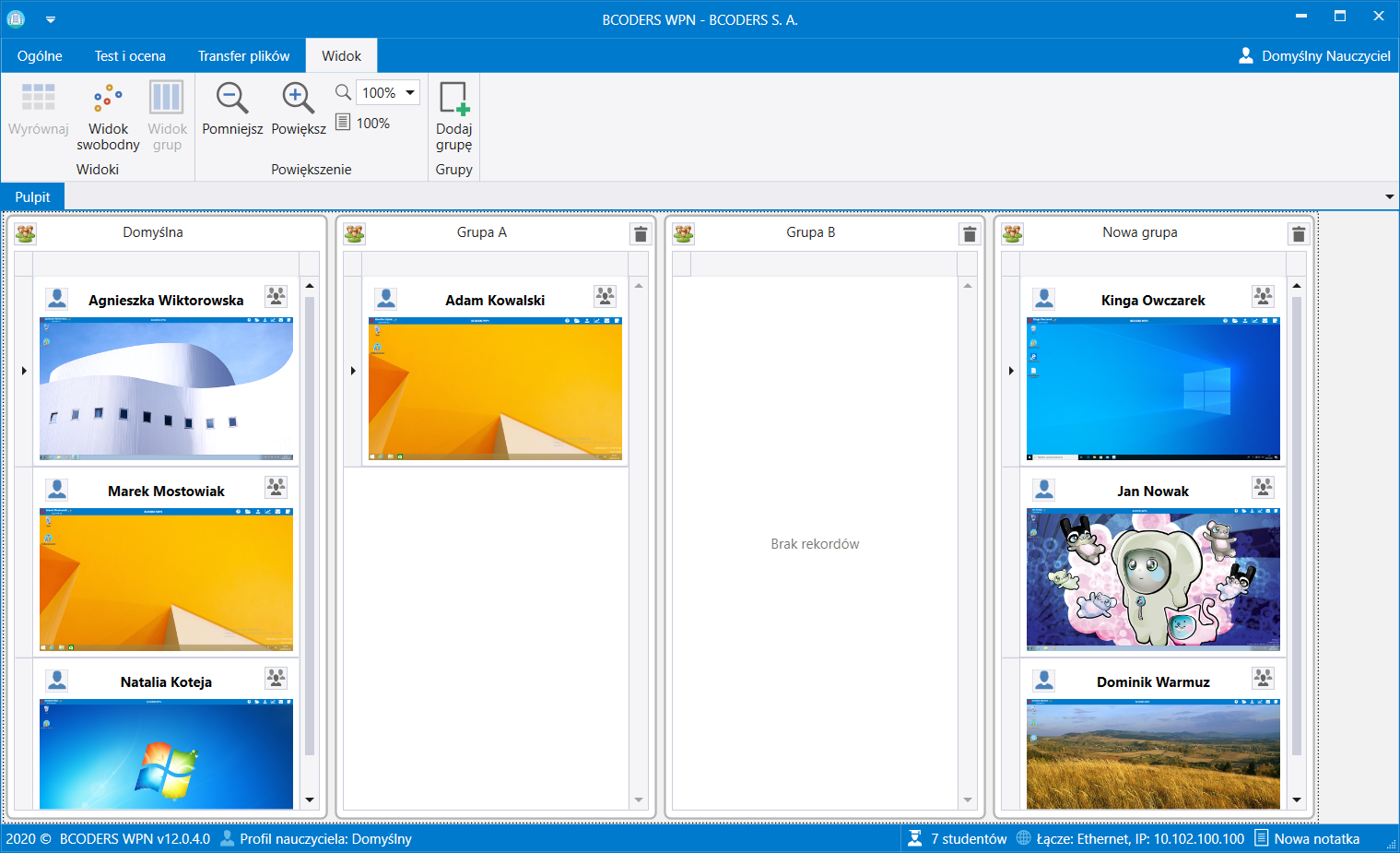This screenshot has height=853, width=1400.
Task: Click user avatar of Marek Mostowiak
Action: 57,490
